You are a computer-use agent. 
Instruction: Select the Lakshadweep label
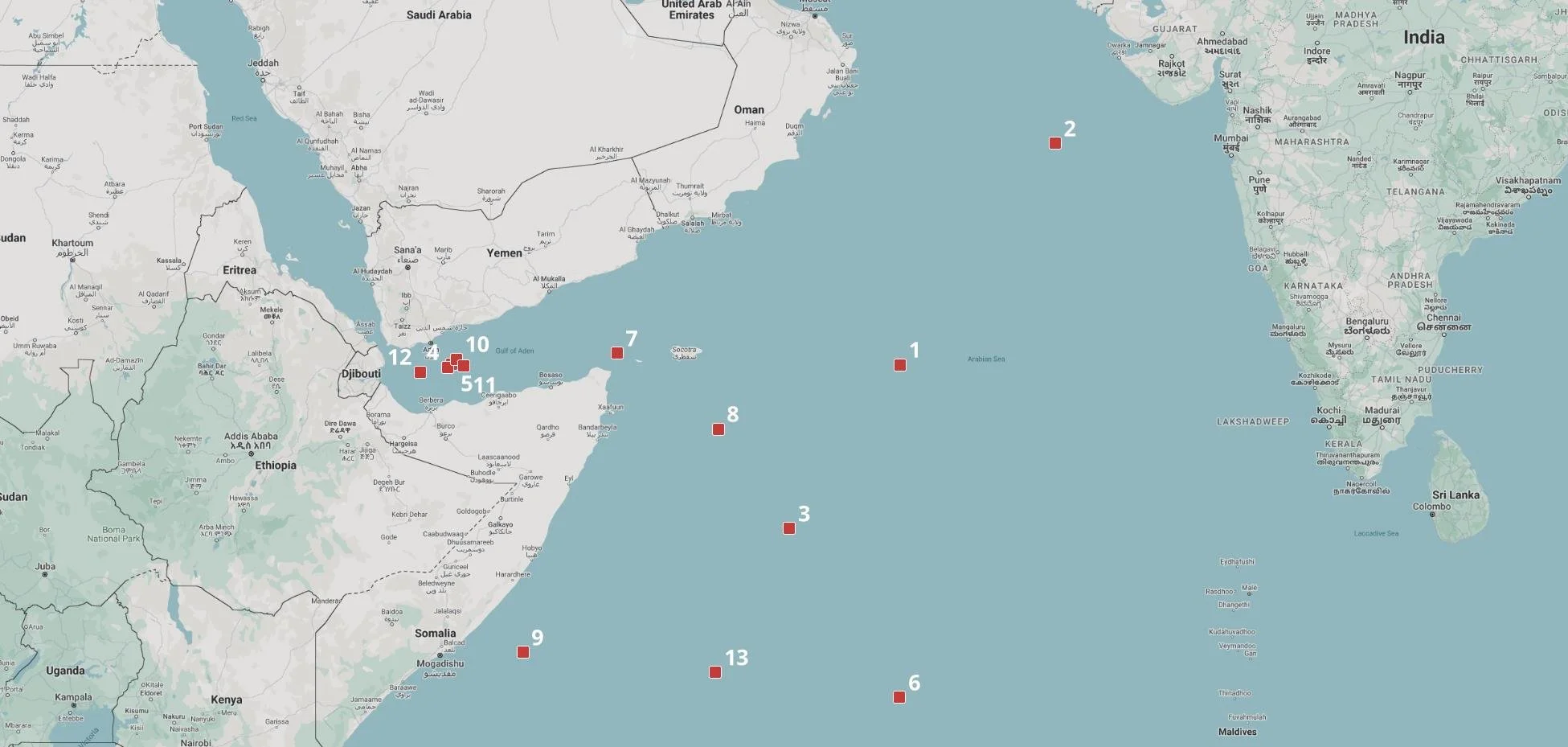coord(1253,421)
